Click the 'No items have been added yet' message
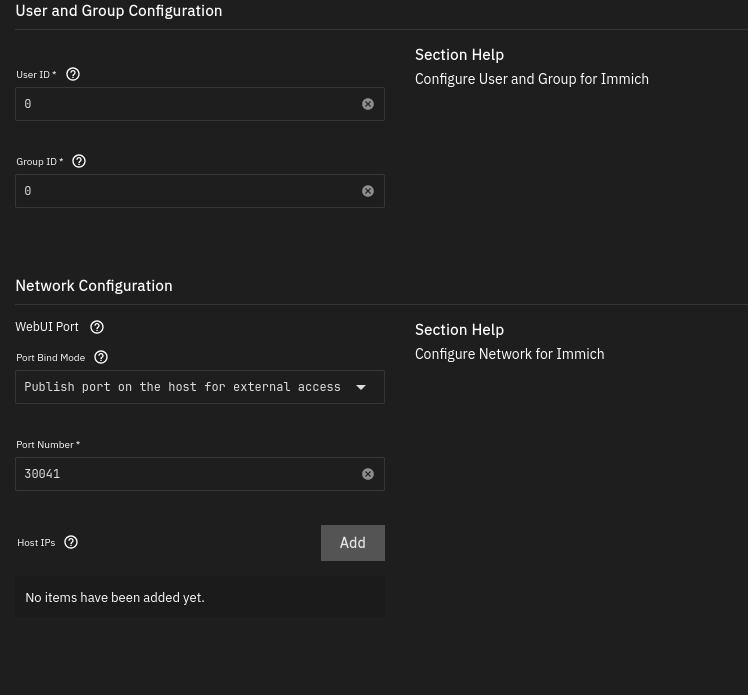 pos(115,597)
